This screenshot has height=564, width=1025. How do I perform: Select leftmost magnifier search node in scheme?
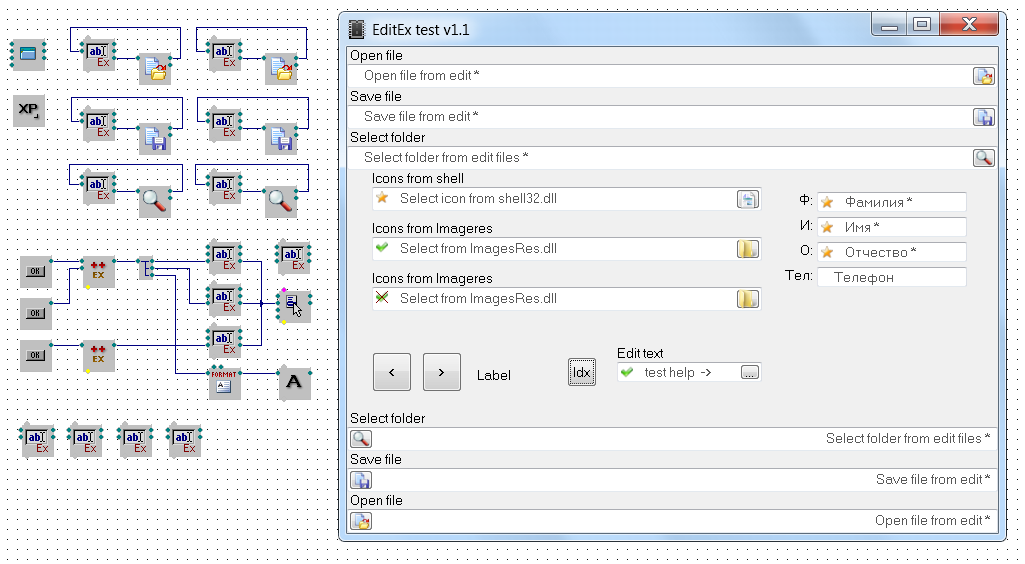click(x=154, y=201)
